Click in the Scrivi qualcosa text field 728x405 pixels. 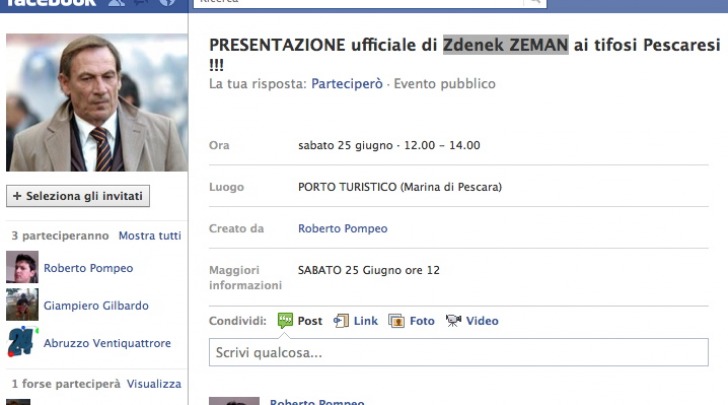pyautogui.click(x=459, y=353)
